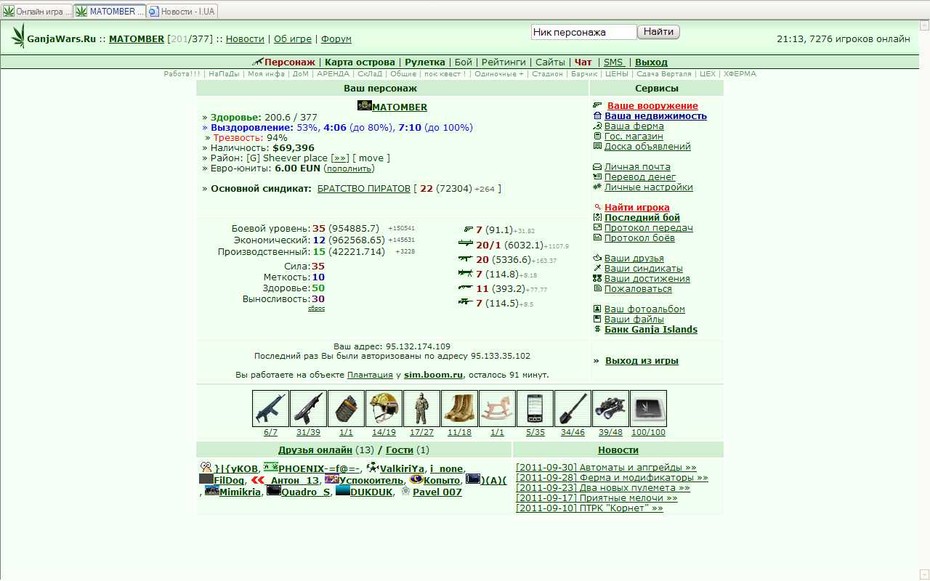This screenshot has width=930, height=581.
Task: Click online count 7276 игроков онлайн
Action: (x=859, y=39)
